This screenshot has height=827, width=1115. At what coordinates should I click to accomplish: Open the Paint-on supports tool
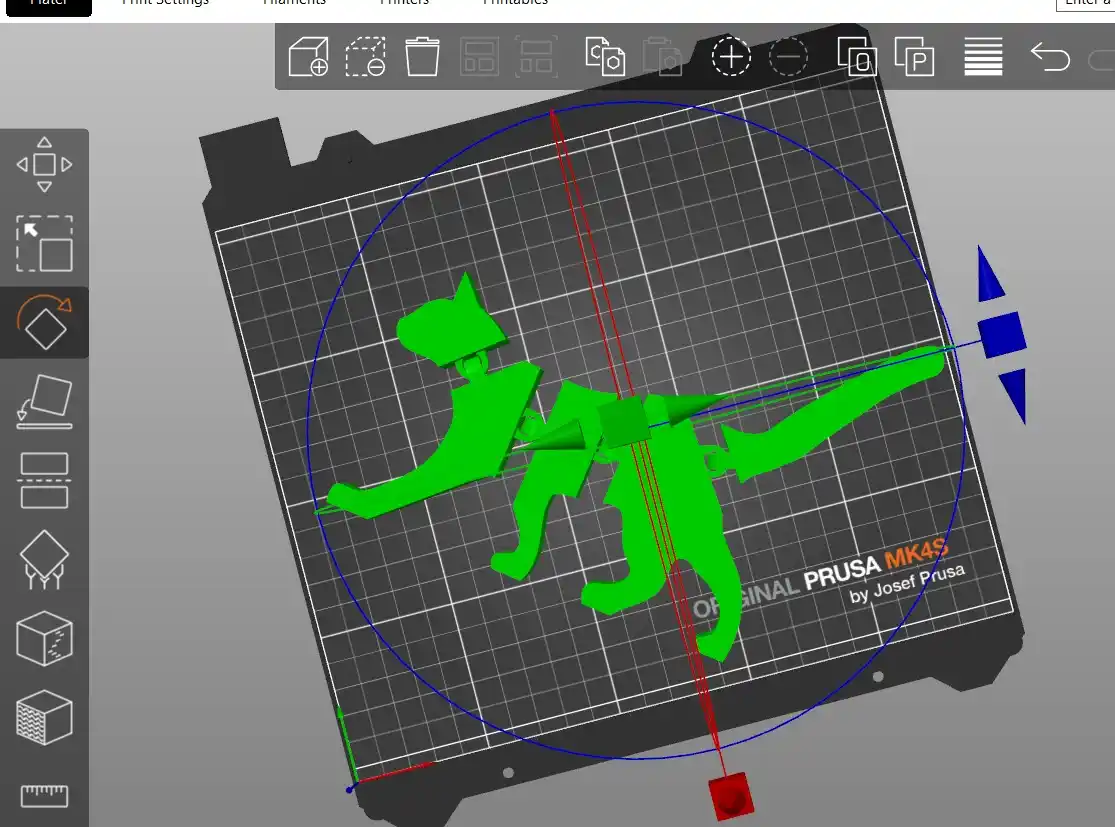[x=44, y=560]
